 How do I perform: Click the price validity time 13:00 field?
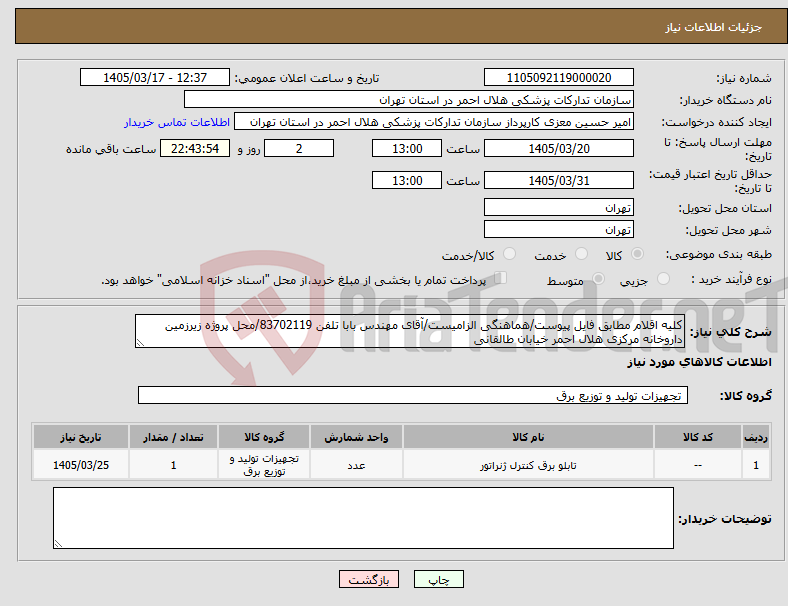[x=407, y=180]
